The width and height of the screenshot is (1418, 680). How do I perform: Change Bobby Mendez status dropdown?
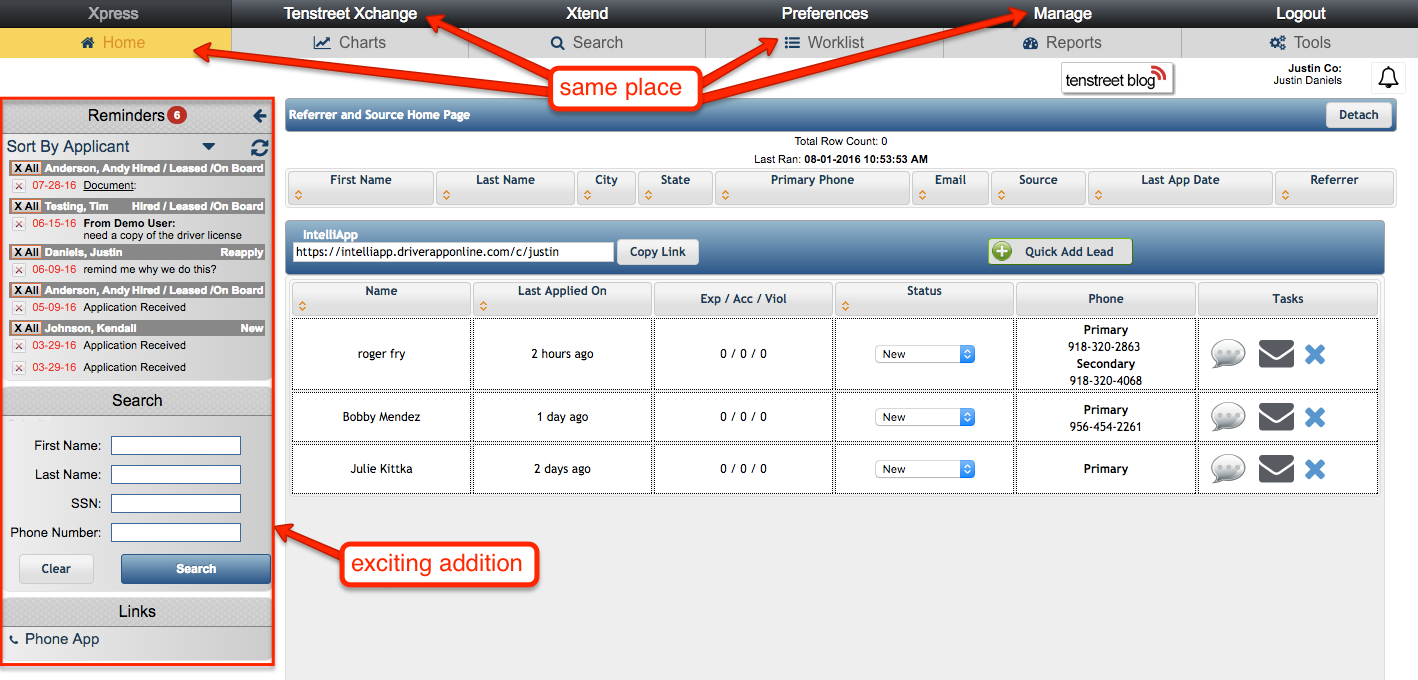(925, 417)
